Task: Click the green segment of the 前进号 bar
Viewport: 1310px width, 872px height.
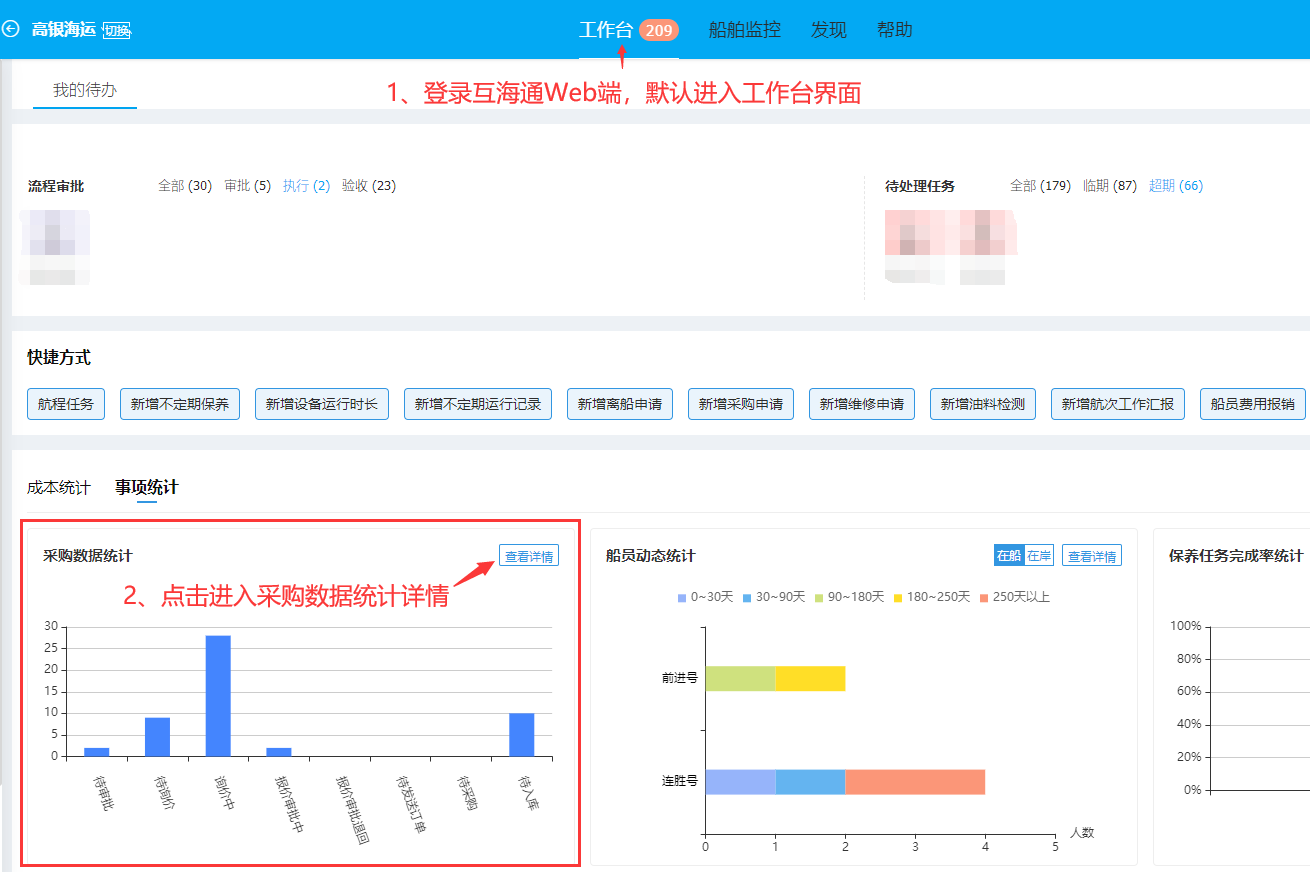Action: pos(740,678)
